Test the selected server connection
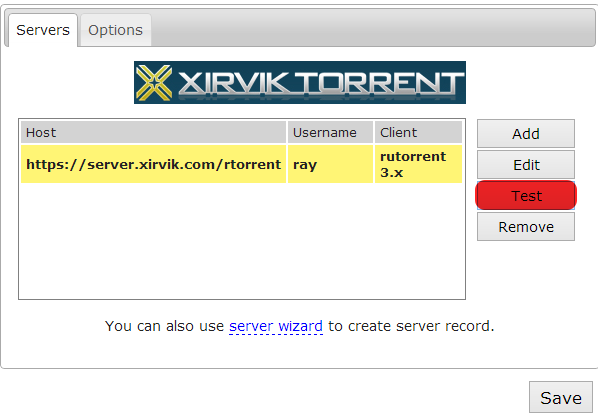 [x=526, y=196]
